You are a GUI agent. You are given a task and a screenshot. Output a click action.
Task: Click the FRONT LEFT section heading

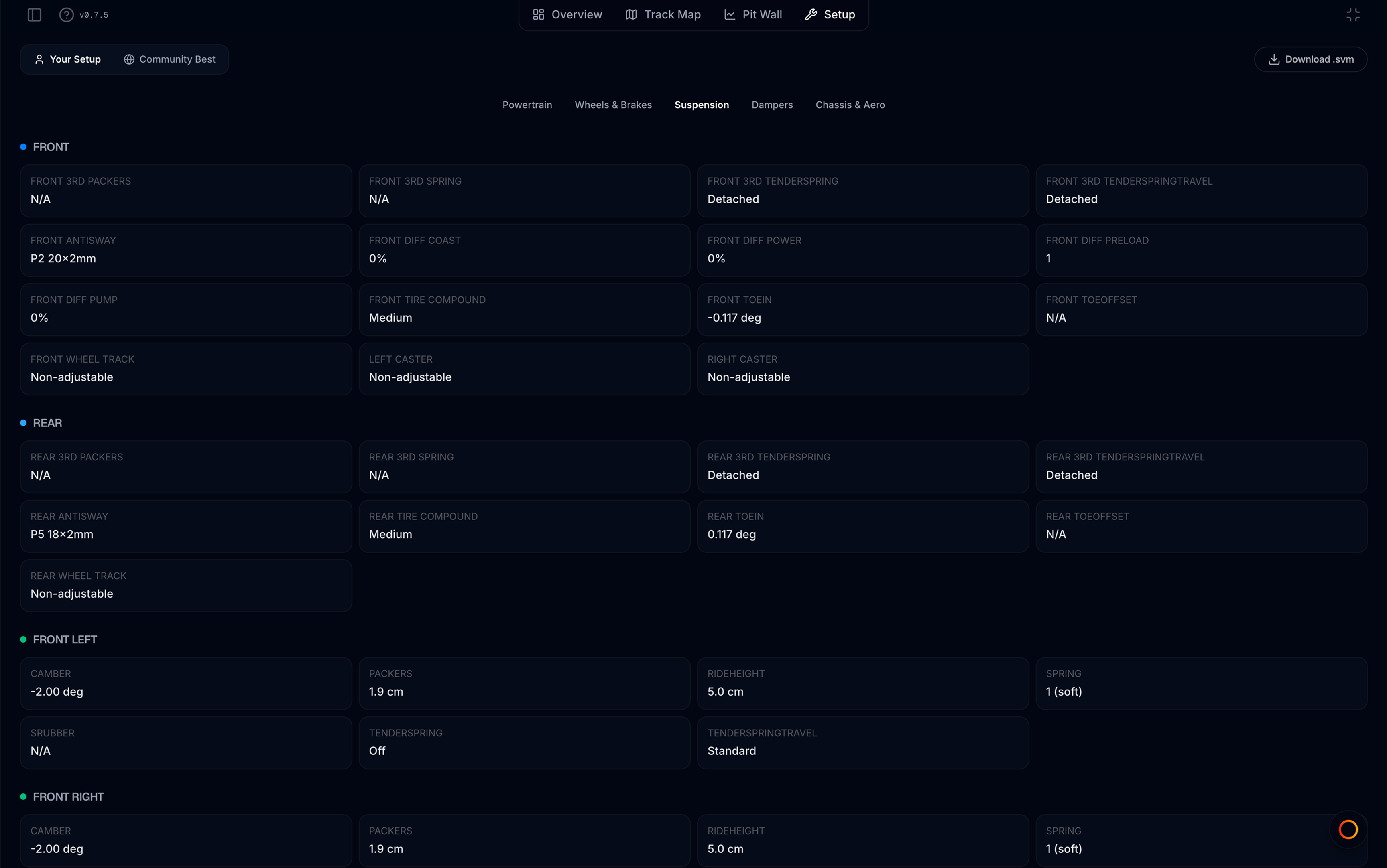point(65,639)
